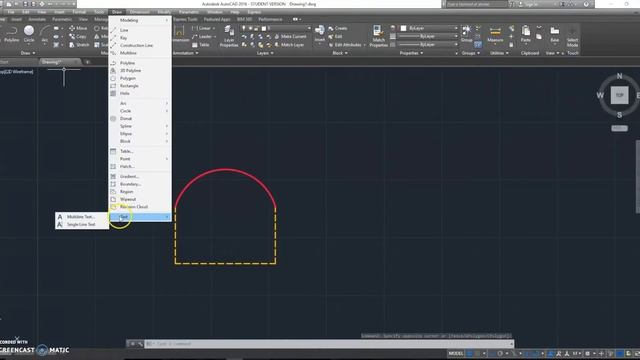Click the Linear dimension tool
The image size is (640, 360).
[x=203, y=28]
